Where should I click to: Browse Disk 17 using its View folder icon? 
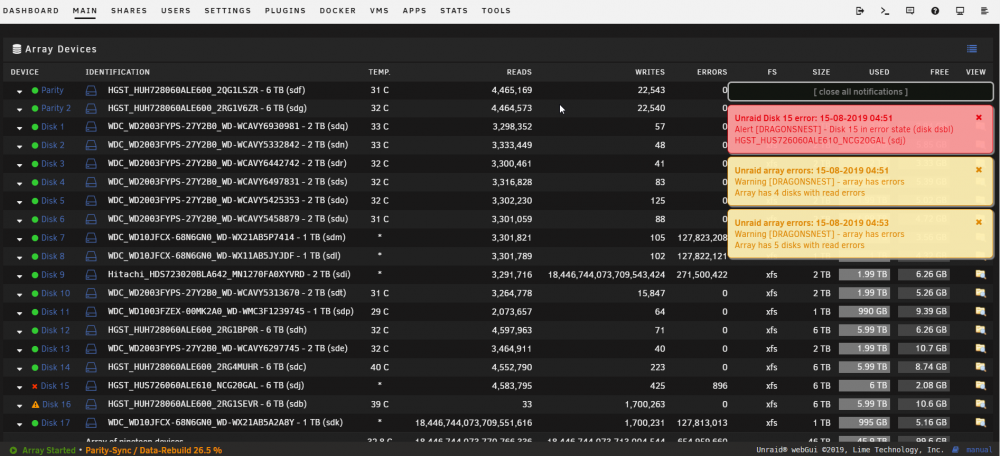point(980,423)
